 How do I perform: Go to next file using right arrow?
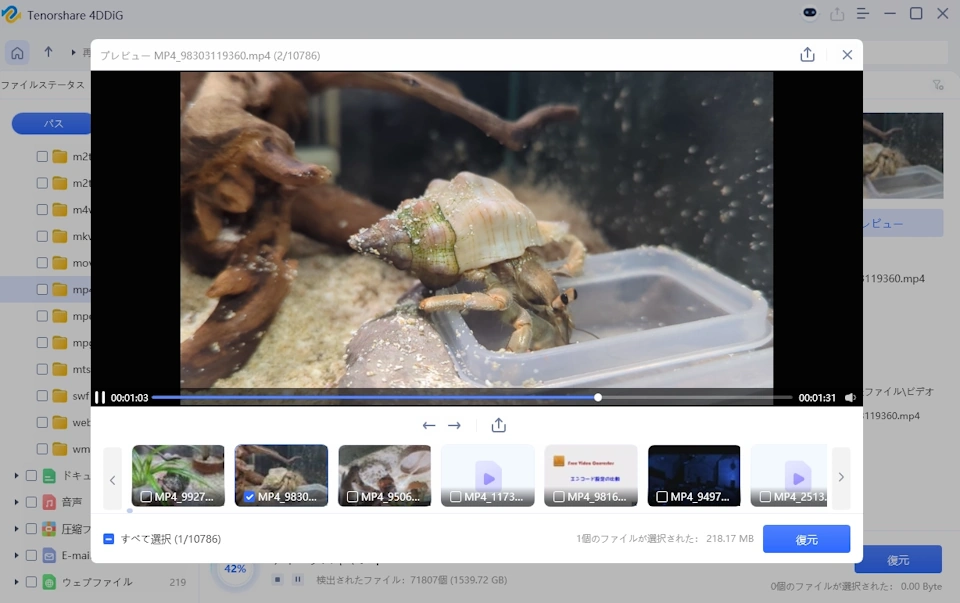point(454,426)
